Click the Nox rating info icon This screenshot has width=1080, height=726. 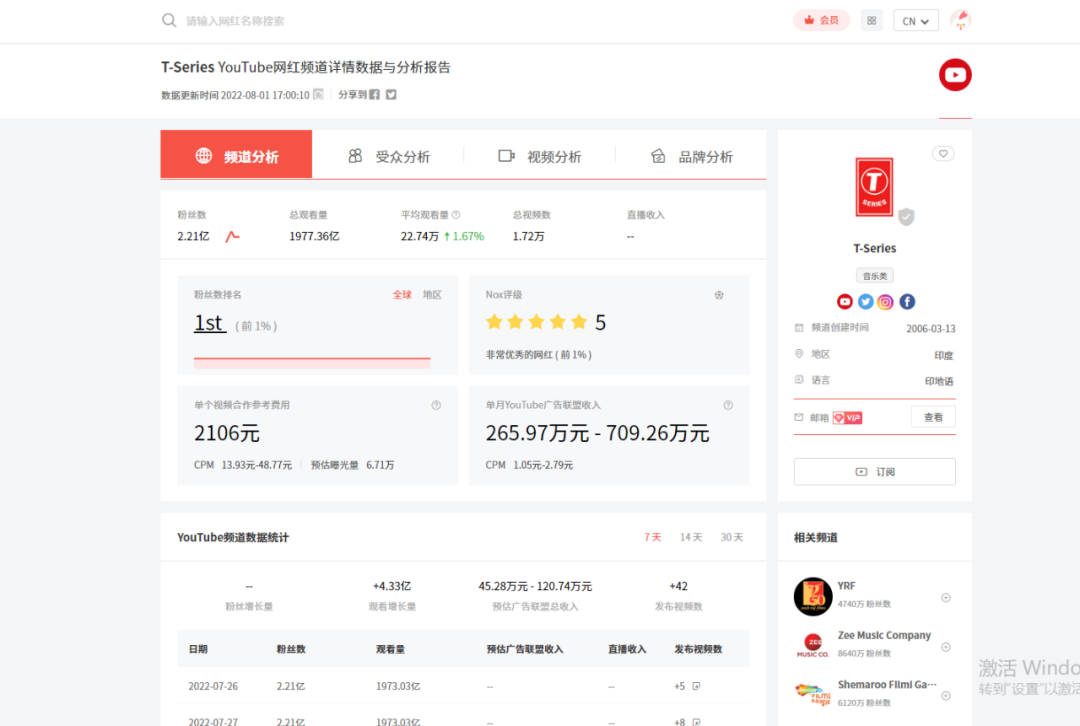[718, 295]
